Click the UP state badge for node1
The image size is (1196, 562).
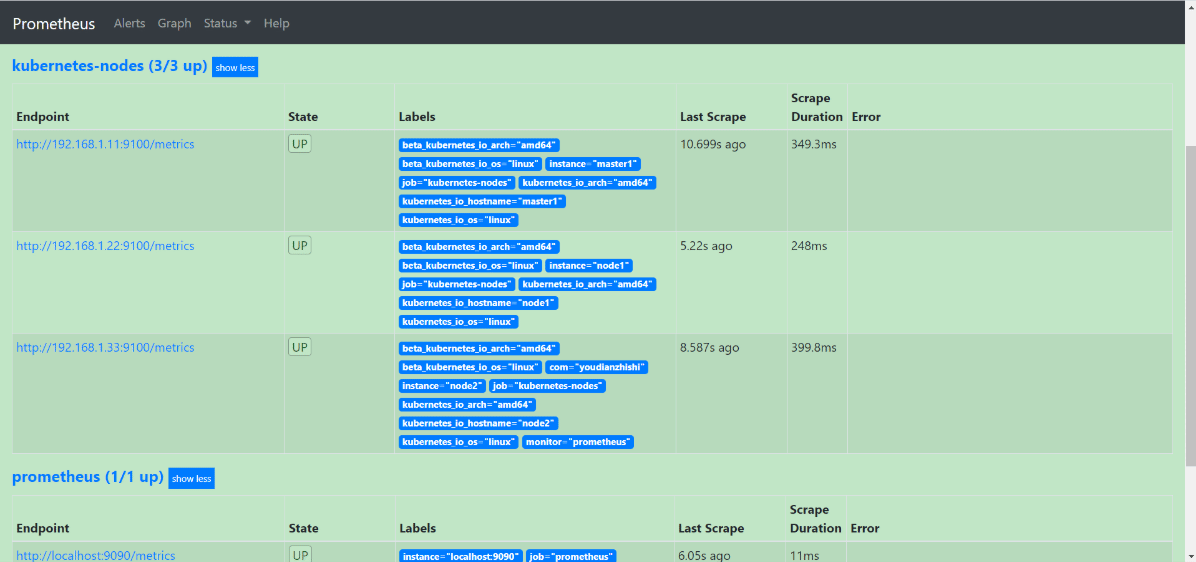tap(300, 246)
